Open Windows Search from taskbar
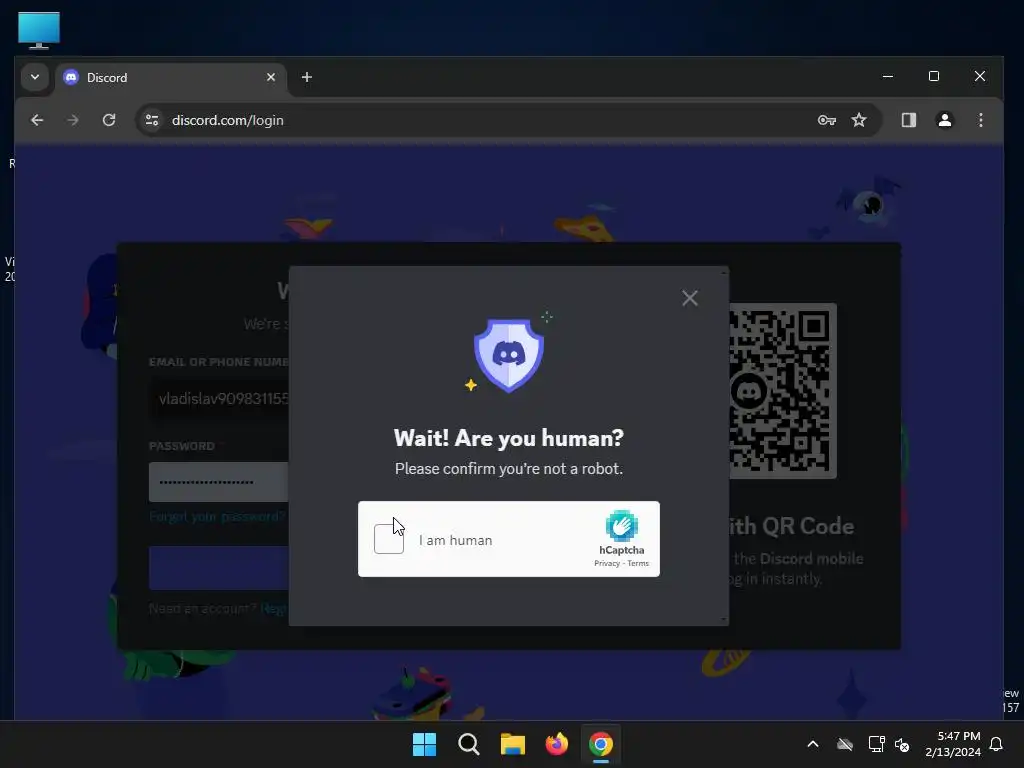 click(x=469, y=744)
